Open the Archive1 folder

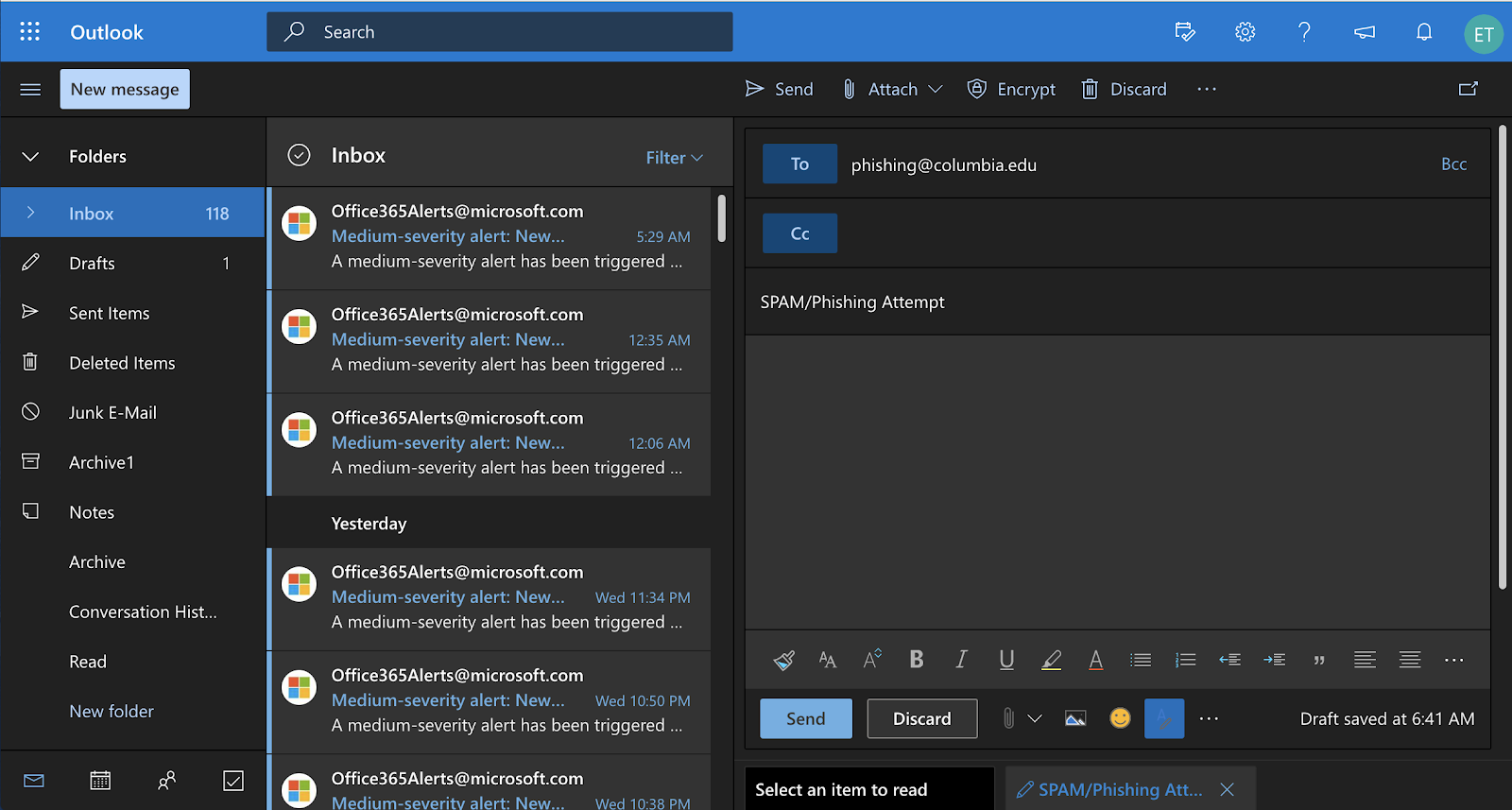[x=132, y=462]
